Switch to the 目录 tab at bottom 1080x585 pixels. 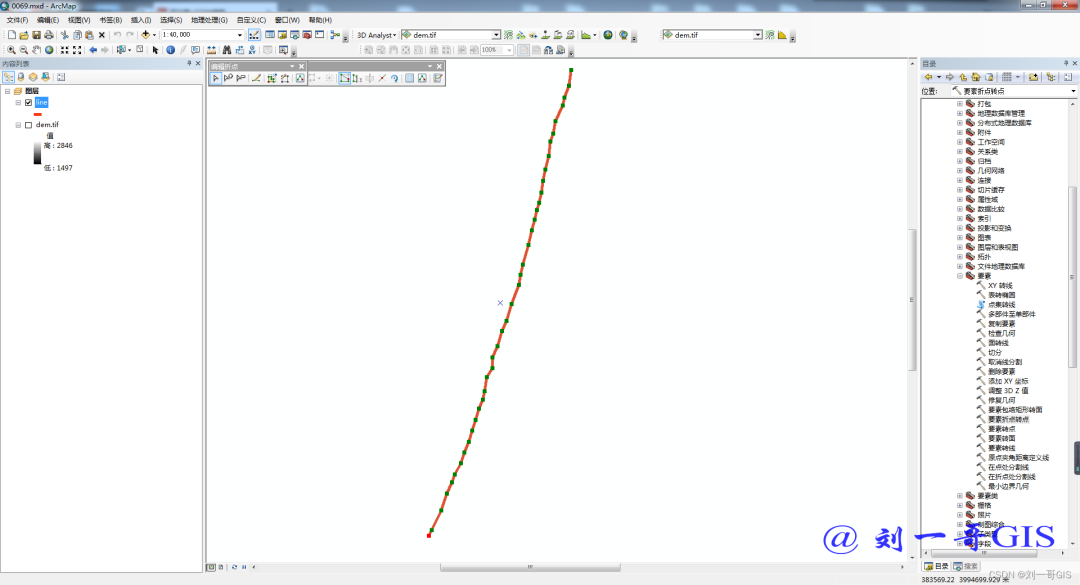(x=937, y=566)
